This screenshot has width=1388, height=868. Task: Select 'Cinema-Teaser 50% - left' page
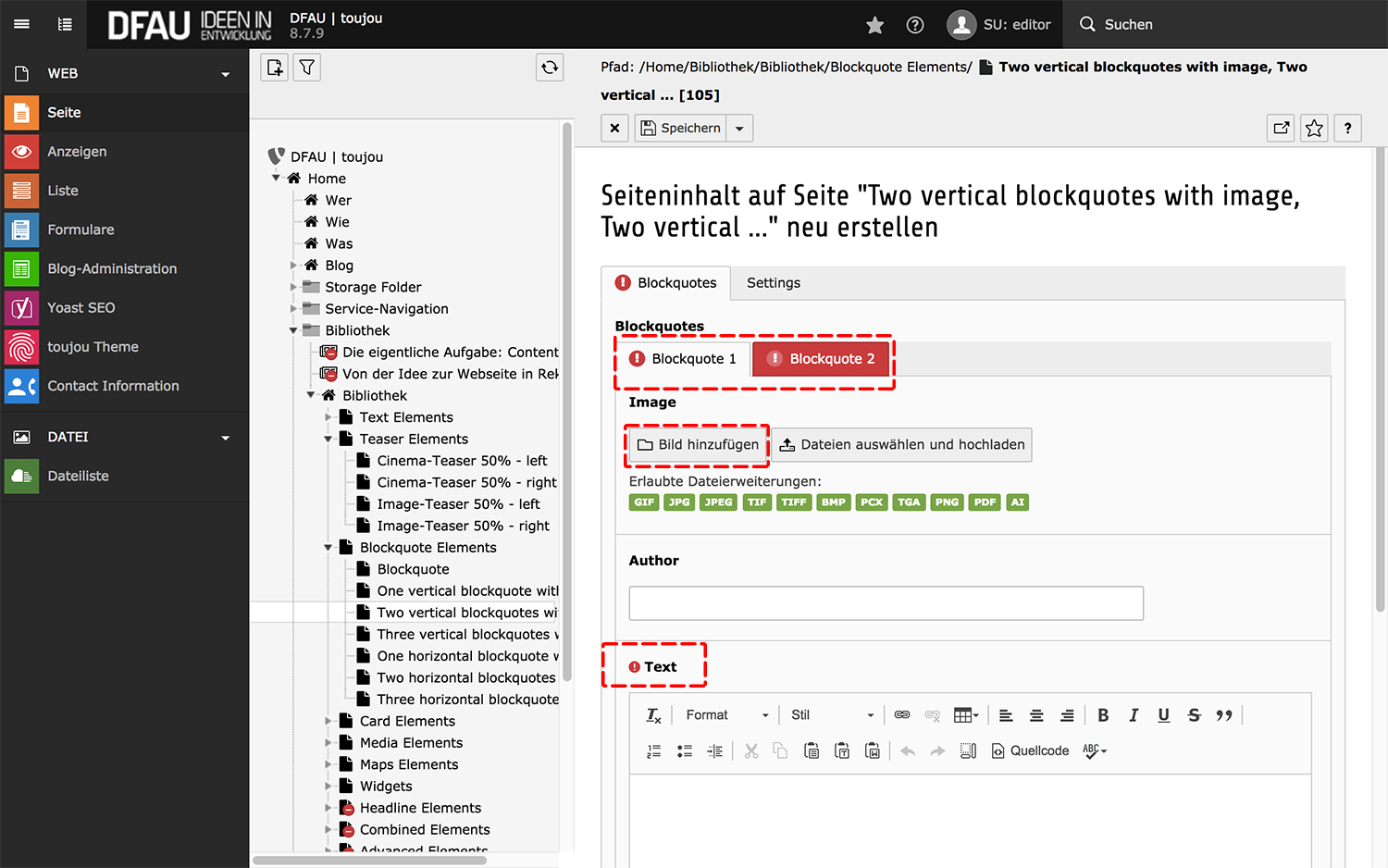click(x=462, y=461)
